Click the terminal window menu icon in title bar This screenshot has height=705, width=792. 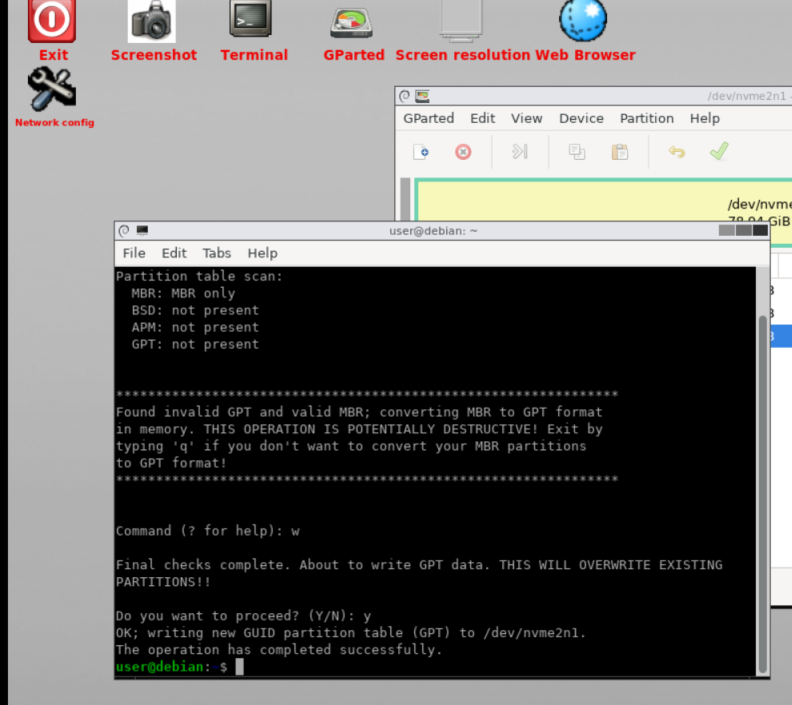[x=124, y=231]
